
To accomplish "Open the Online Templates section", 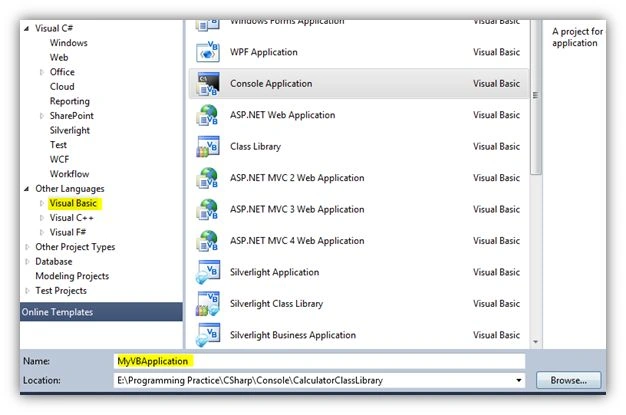I will point(101,312).
